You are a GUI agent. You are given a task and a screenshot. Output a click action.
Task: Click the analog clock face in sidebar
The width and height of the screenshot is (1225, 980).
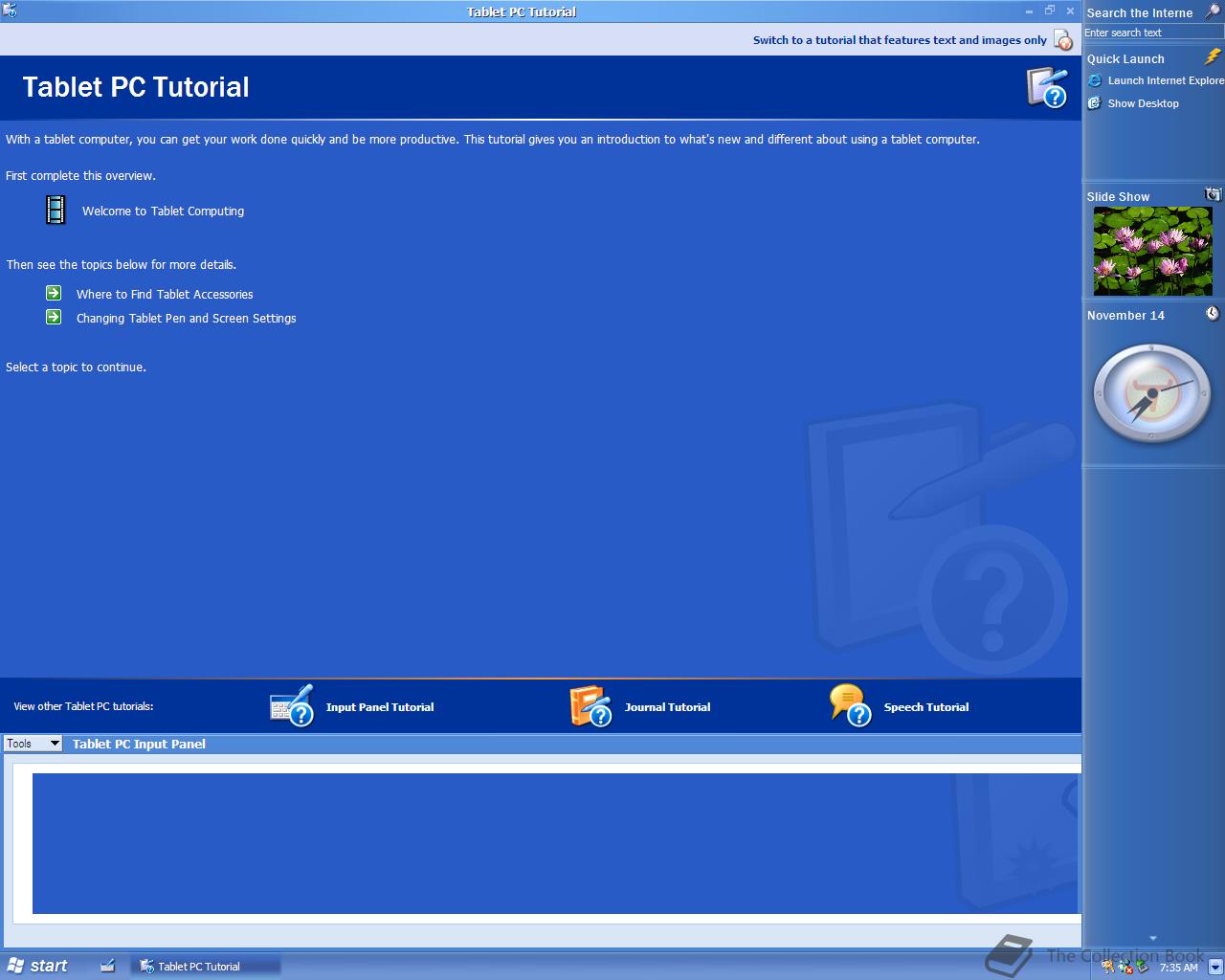[x=1152, y=393]
